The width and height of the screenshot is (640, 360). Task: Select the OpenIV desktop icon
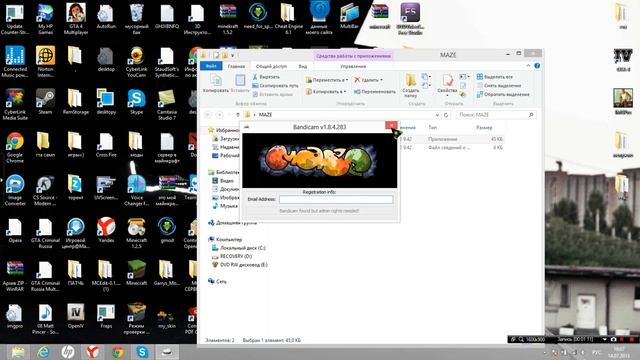coord(76,316)
